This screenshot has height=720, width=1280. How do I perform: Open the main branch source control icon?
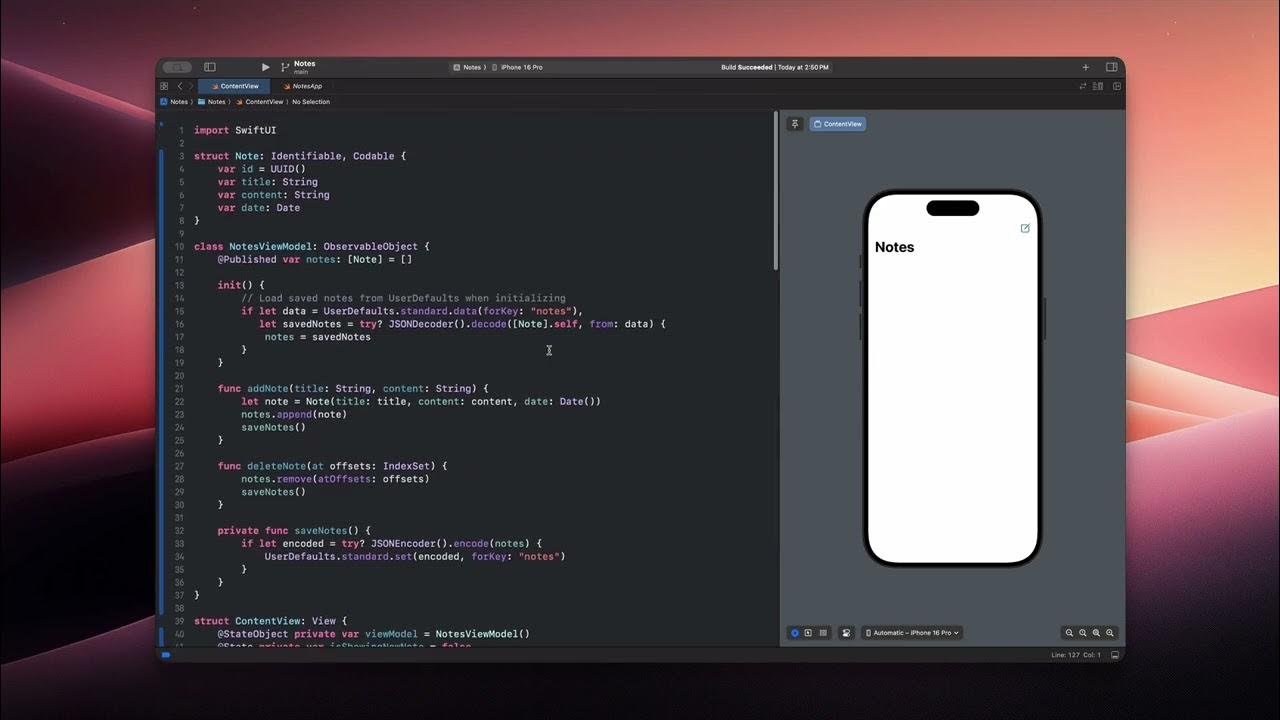[284, 67]
